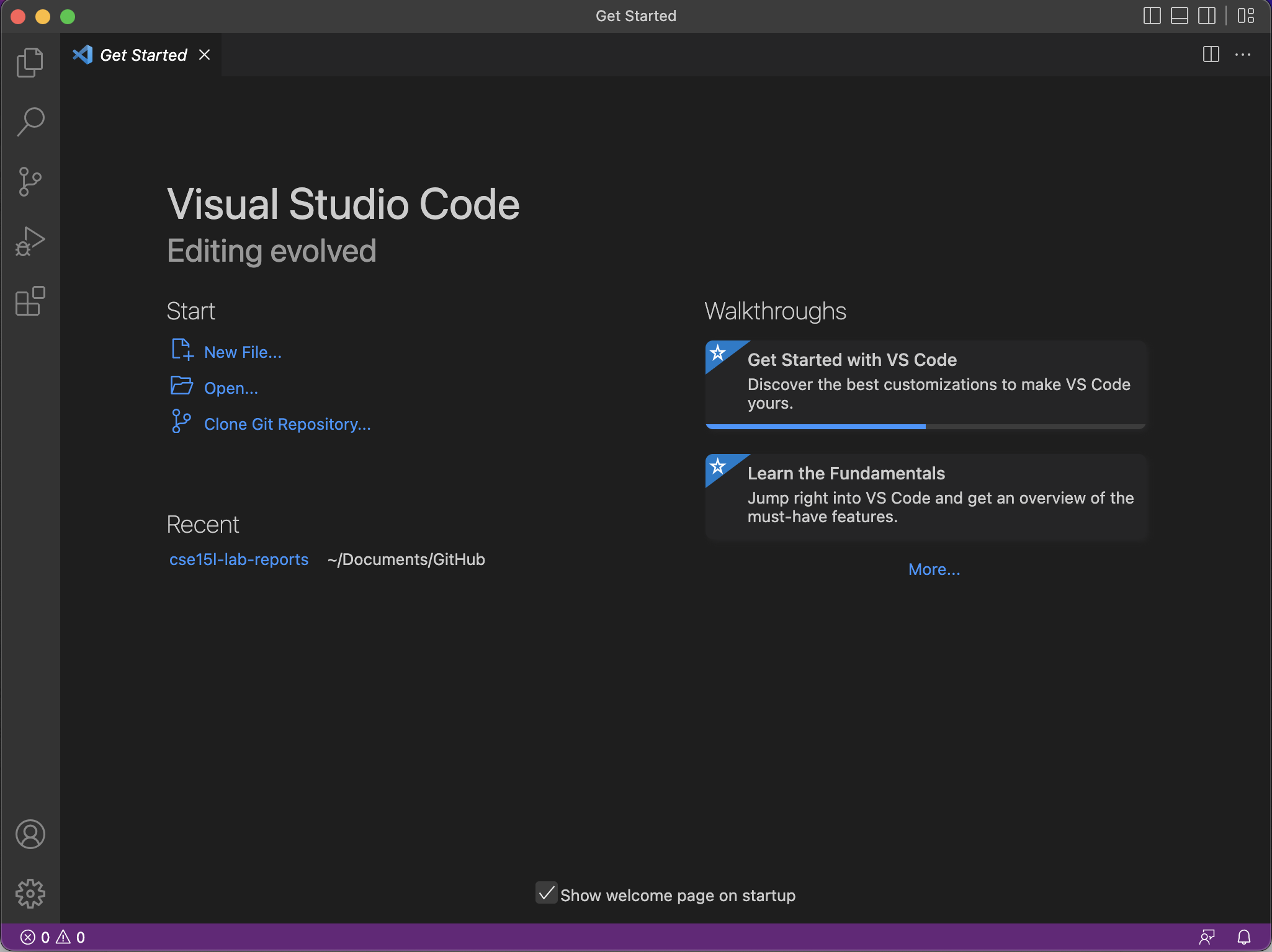Open the Run and Debug view
This screenshot has width=1272, height=952.
pos(30,241)
